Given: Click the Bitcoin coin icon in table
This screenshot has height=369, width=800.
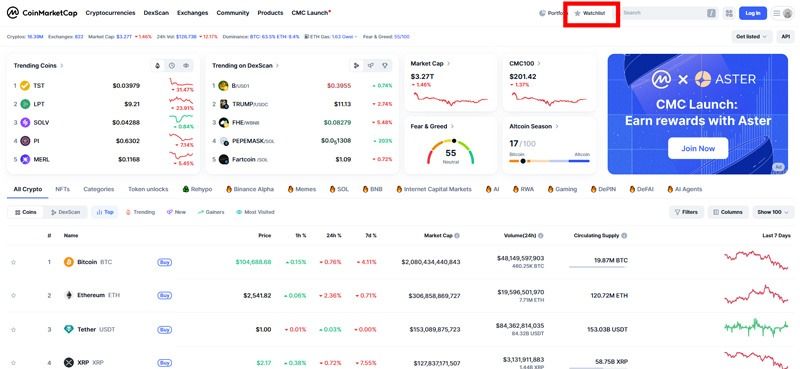Looking at the screenshot, I should pyautogui.click(x=69, y=262).
